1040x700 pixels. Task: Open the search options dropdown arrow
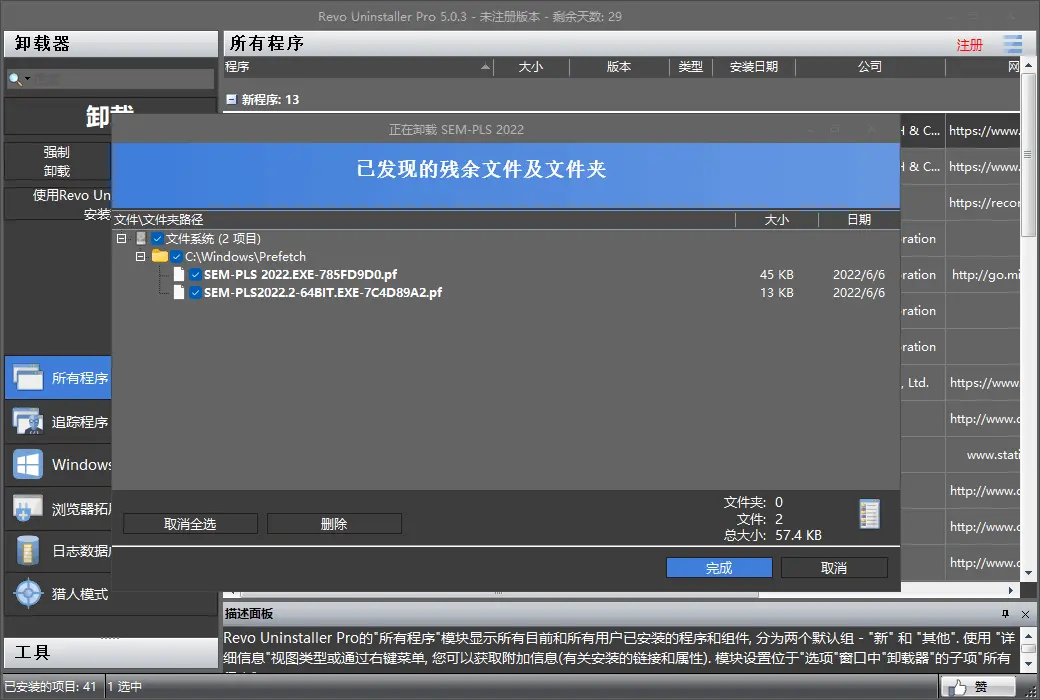pyautogui.click(x=27, y=79)
